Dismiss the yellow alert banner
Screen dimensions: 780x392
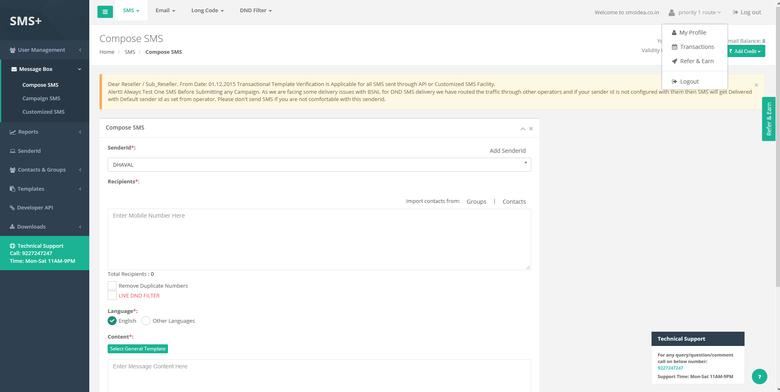point(756,85)
